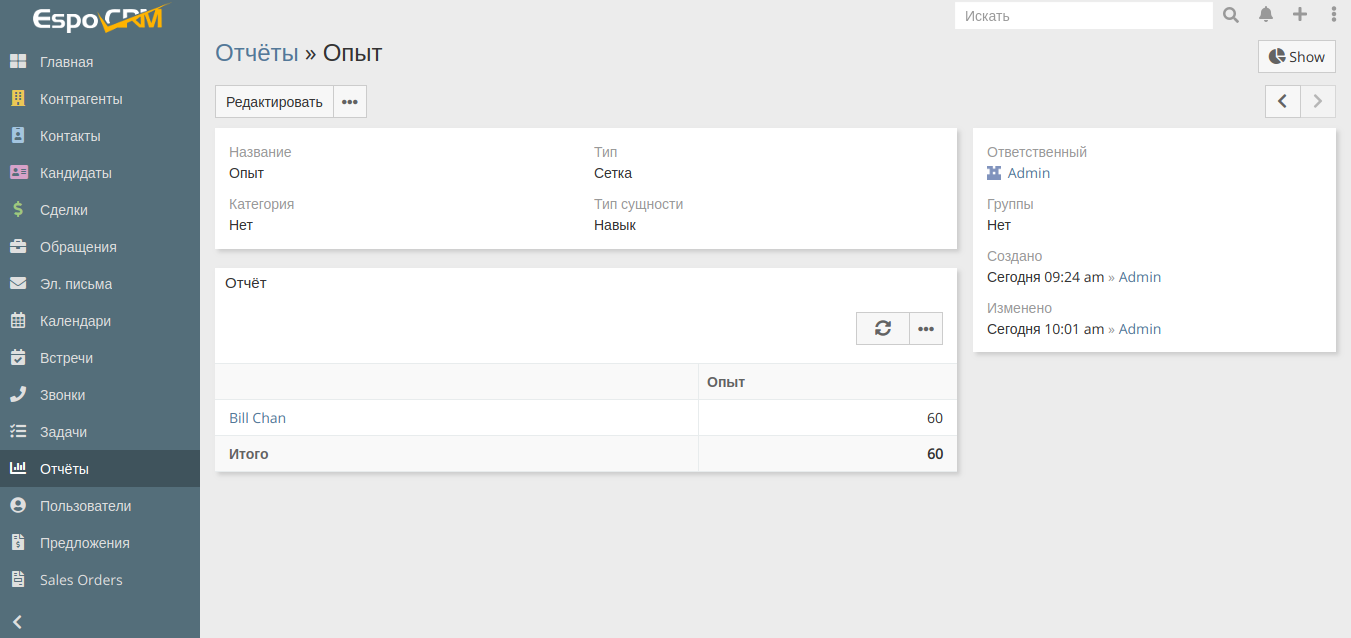Open notifications bell icon
This screenshot has height=638, width=1351.
pos(1266,15)
